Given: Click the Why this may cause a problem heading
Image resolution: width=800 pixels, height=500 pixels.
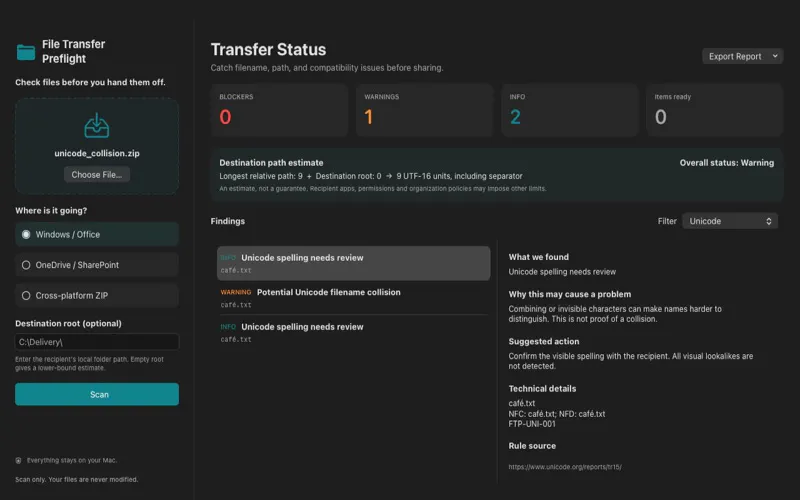Looking at the screenshot, I should [x=570, y=294].
